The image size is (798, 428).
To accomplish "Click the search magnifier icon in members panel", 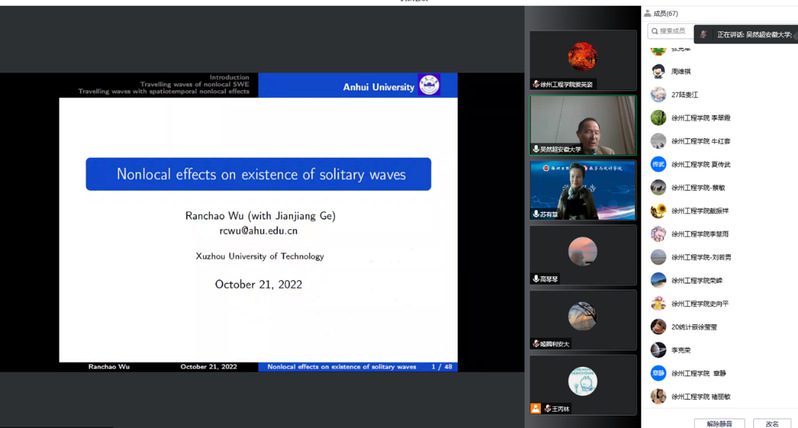I will [x=653, y=31].
